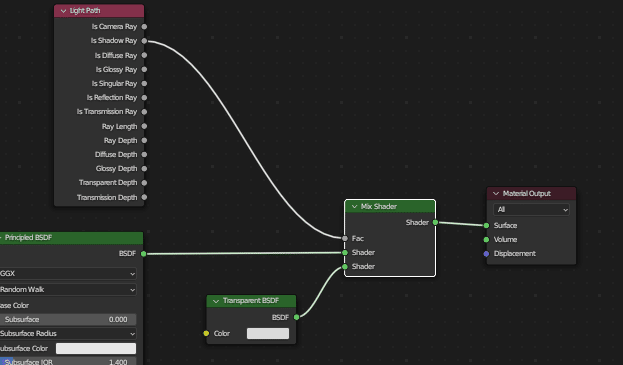Click the Mix Shader Fac input socket

click(x=345, y=238)
